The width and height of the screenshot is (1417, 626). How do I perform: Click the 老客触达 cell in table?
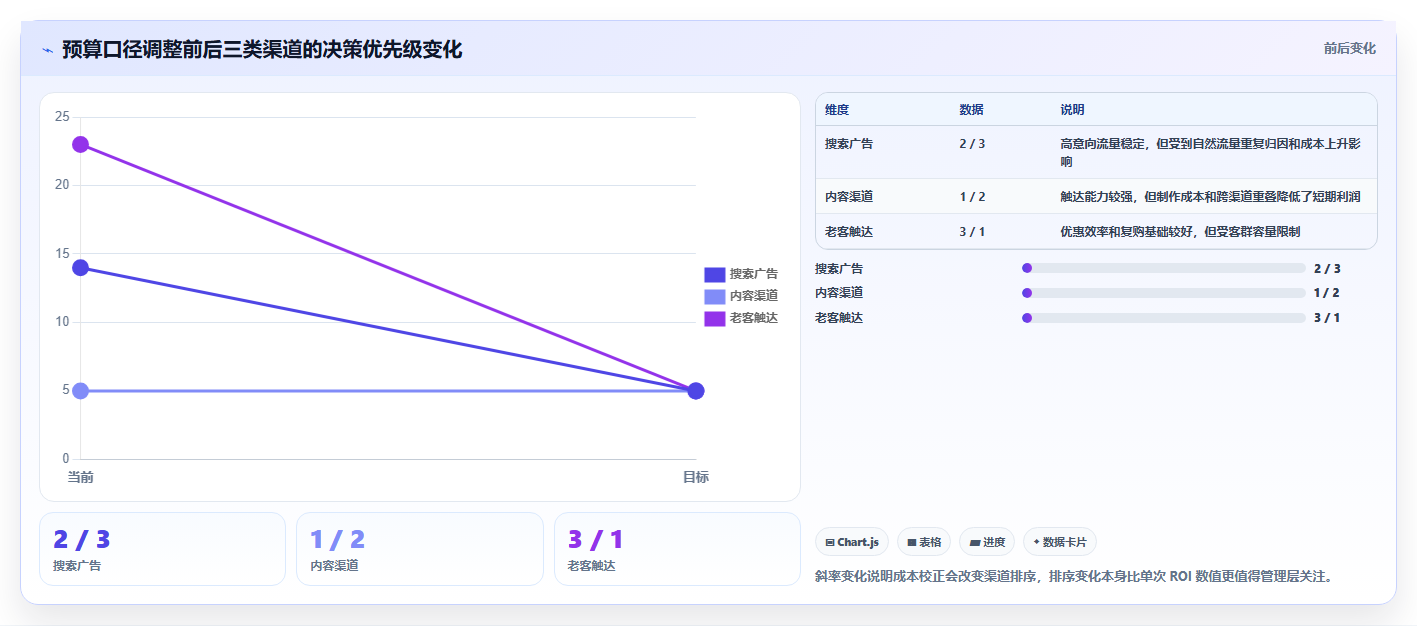[849, 232]
